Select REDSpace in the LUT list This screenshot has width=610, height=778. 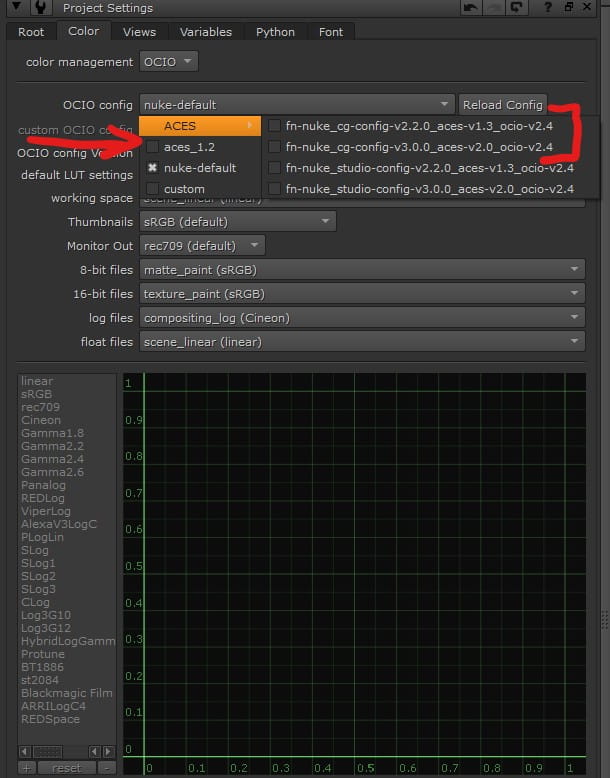click(50, 719)
